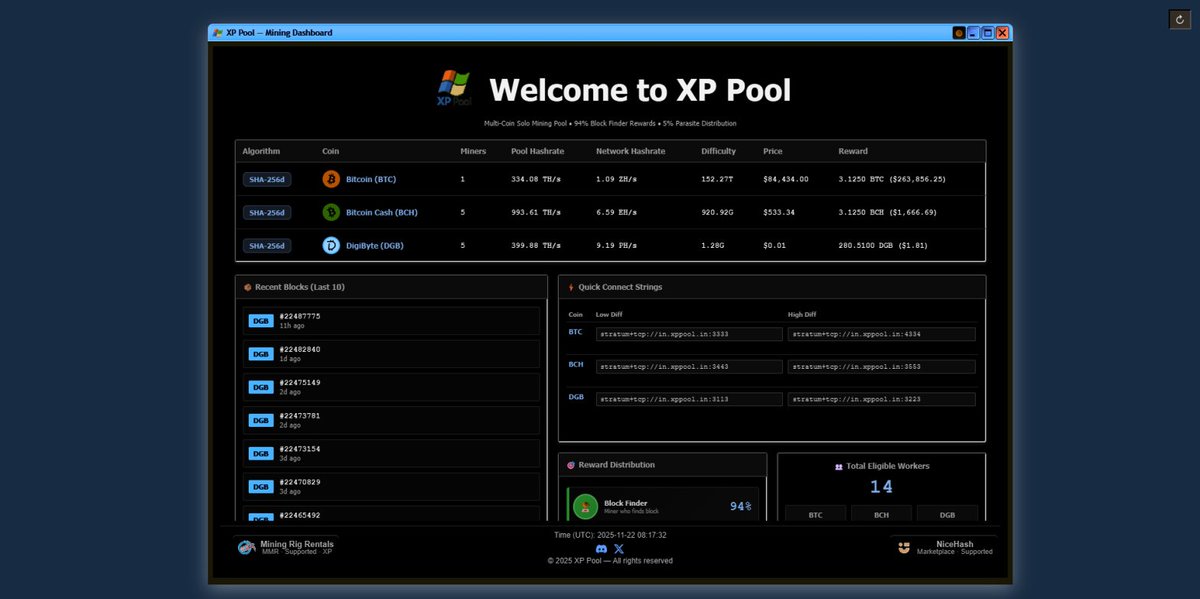Open the NiceHash Marketplace footer link
Viewport: 1200px width, 599px height.
tap(944, 547)
